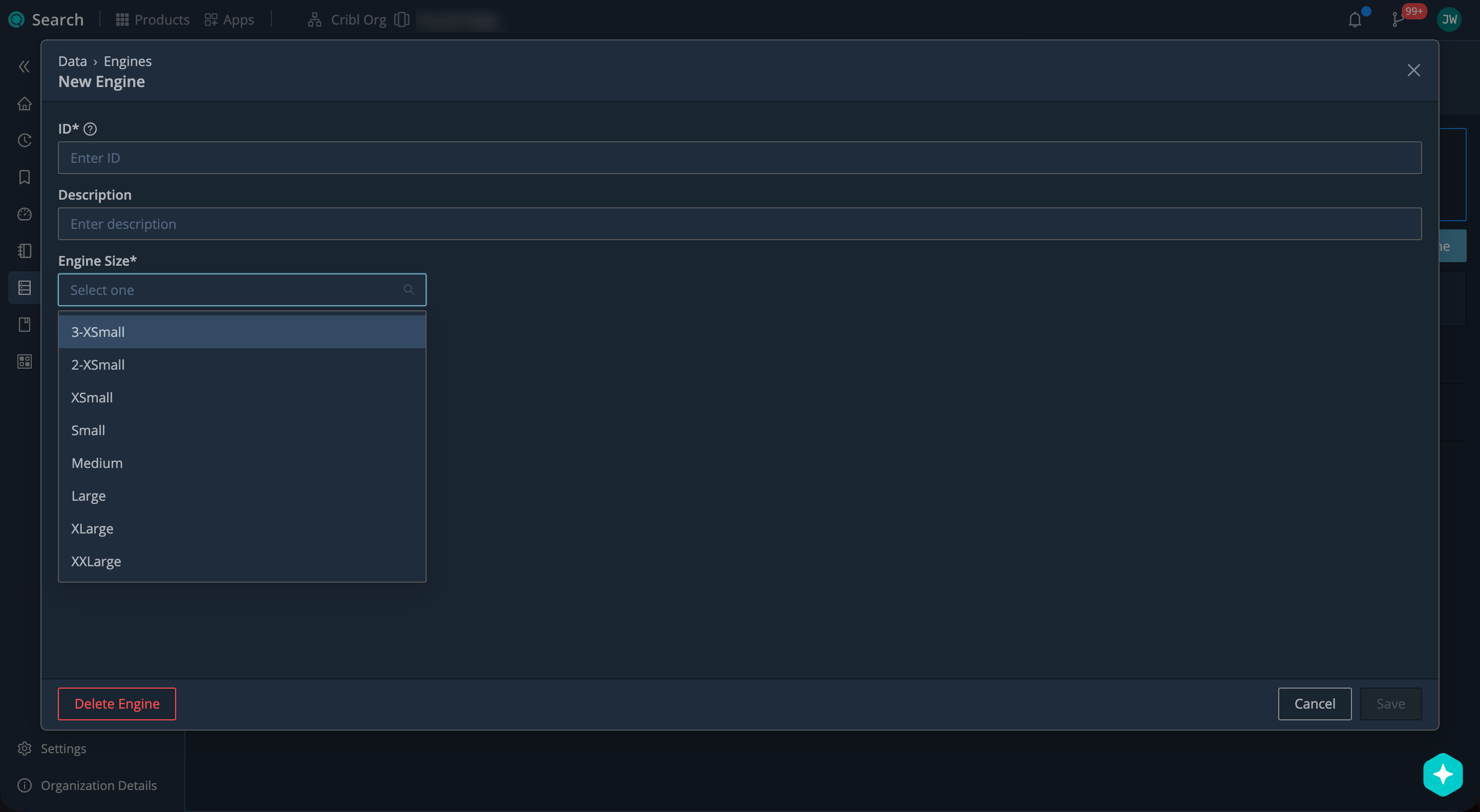
Task: Click the Delete Engine button
Action: [117, 703]
